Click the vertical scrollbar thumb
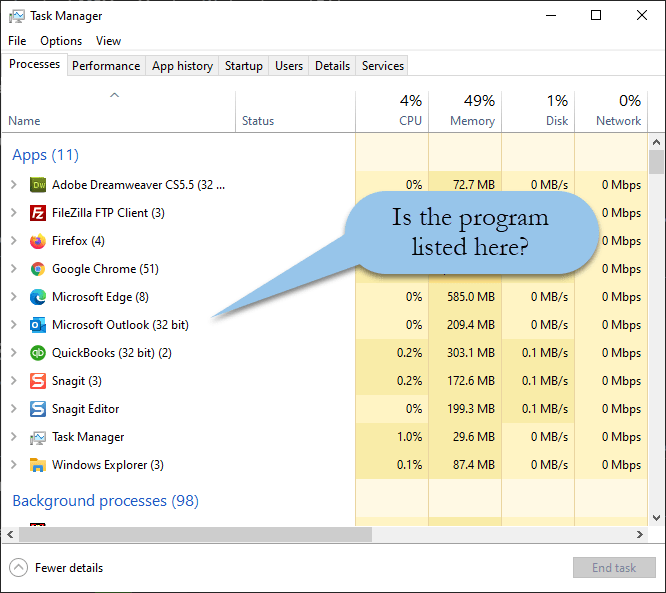 656,162
